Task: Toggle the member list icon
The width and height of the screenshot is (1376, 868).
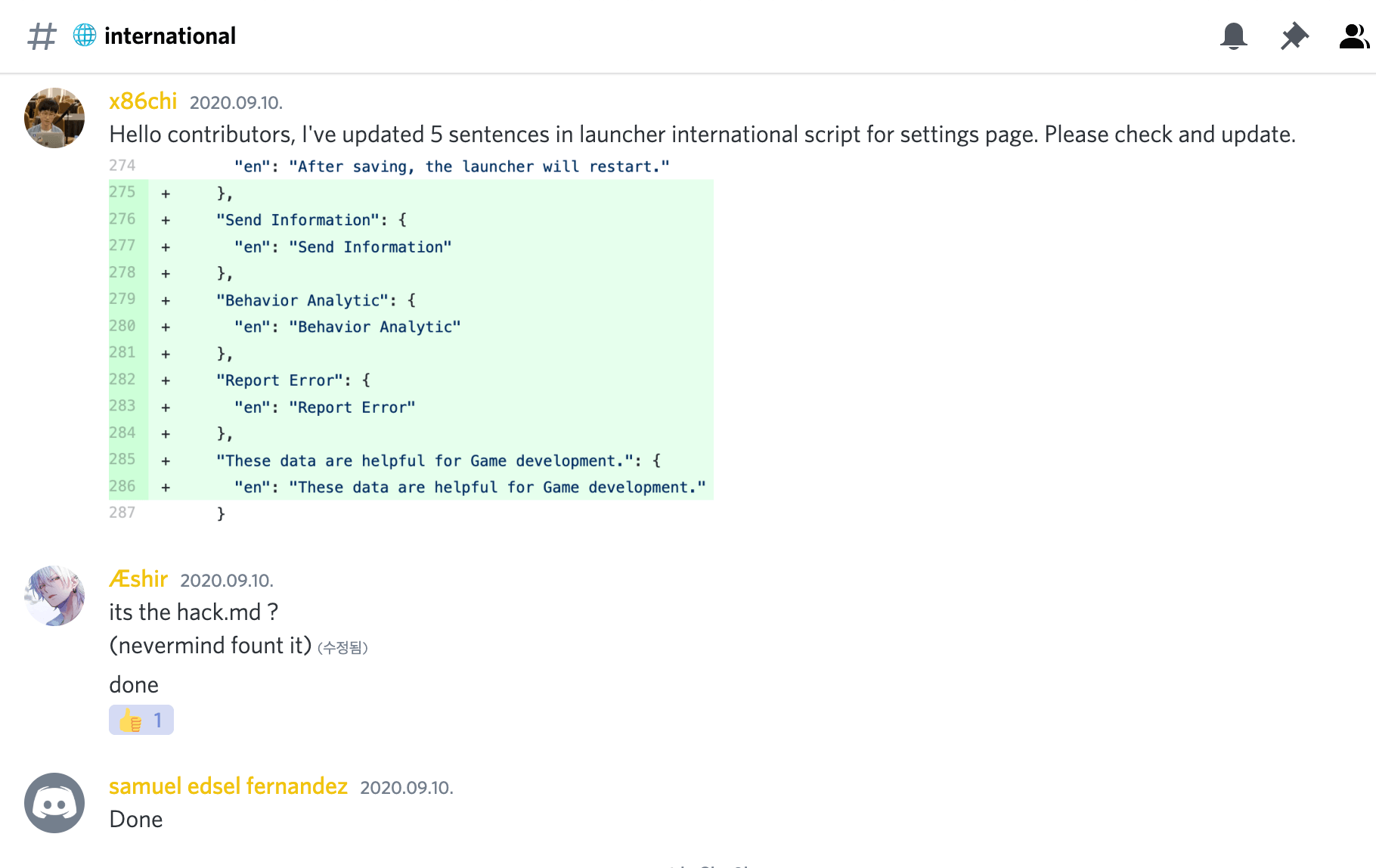Action: coord(1353,36)
